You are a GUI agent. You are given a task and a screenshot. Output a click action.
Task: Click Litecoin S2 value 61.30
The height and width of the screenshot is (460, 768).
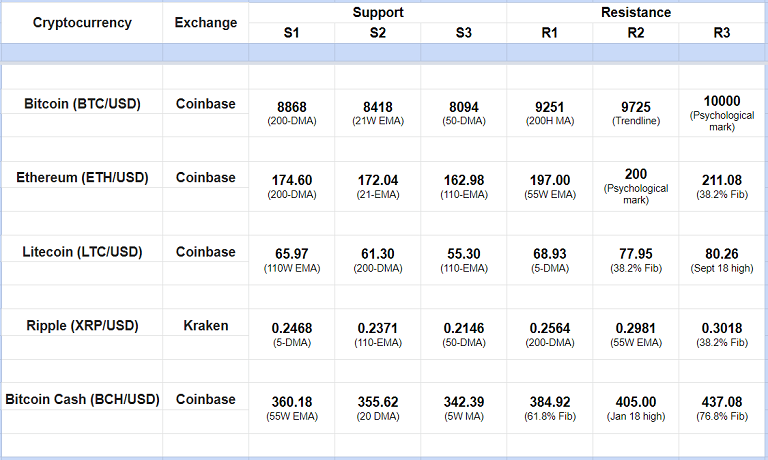[x=378, y=254]
